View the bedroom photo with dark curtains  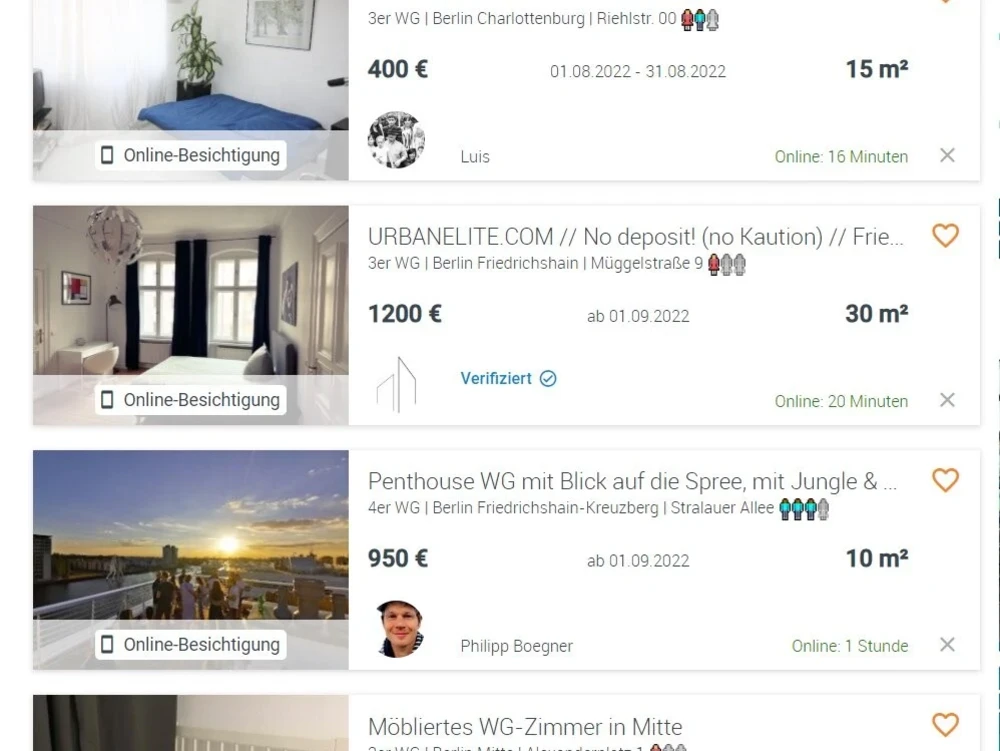pyautogui.click(x=191, y=291)
